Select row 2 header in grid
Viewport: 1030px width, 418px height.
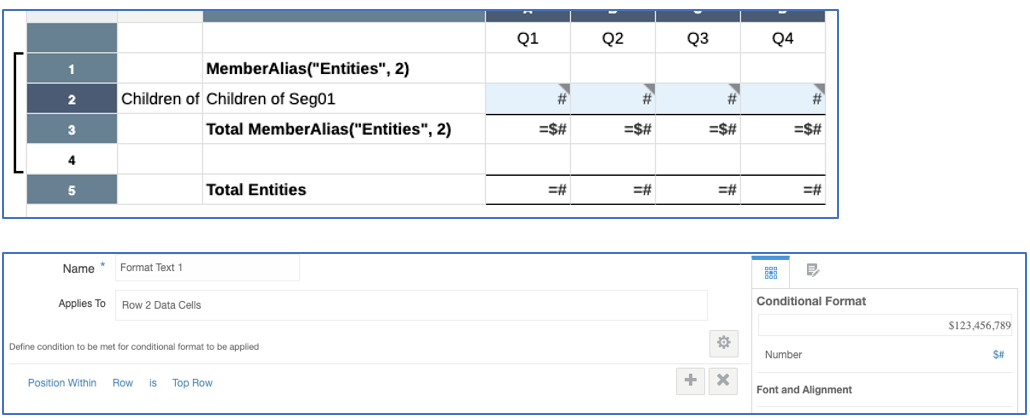coord(71,99)
